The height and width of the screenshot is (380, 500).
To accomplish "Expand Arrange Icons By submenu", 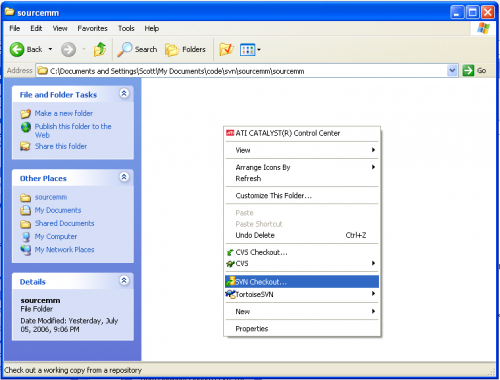I will tap(302, 167).
